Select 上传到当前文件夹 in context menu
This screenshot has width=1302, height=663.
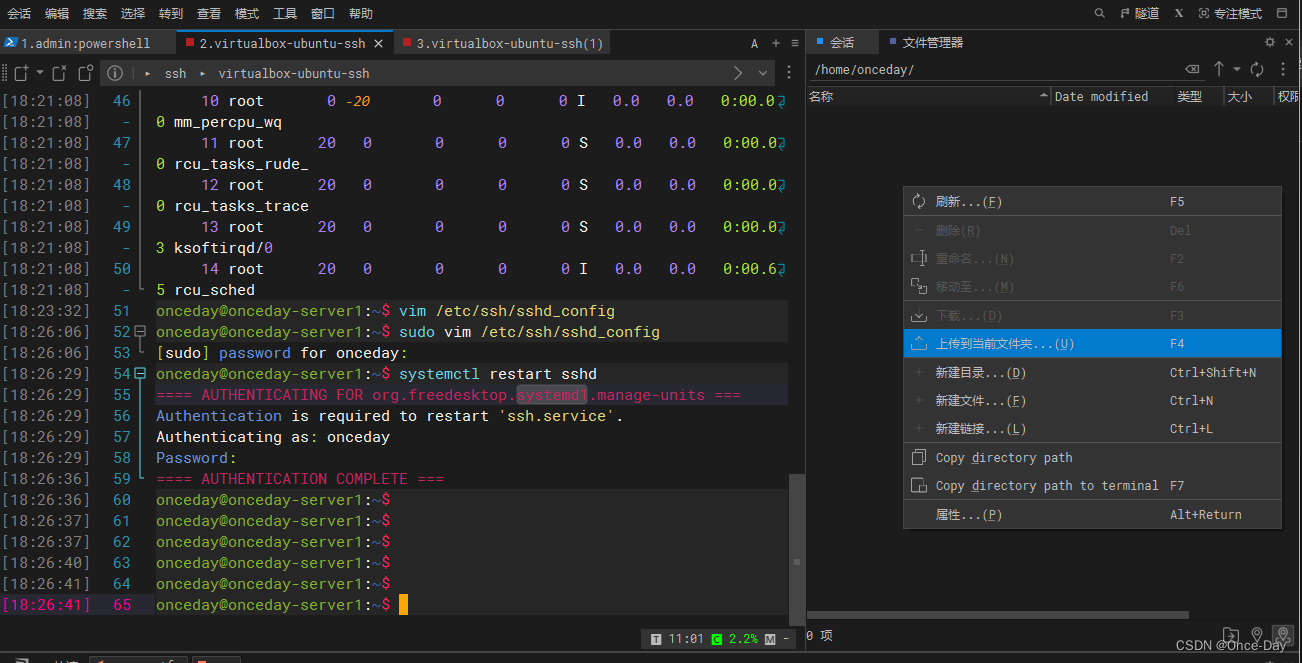click(x=1092, y=344)
